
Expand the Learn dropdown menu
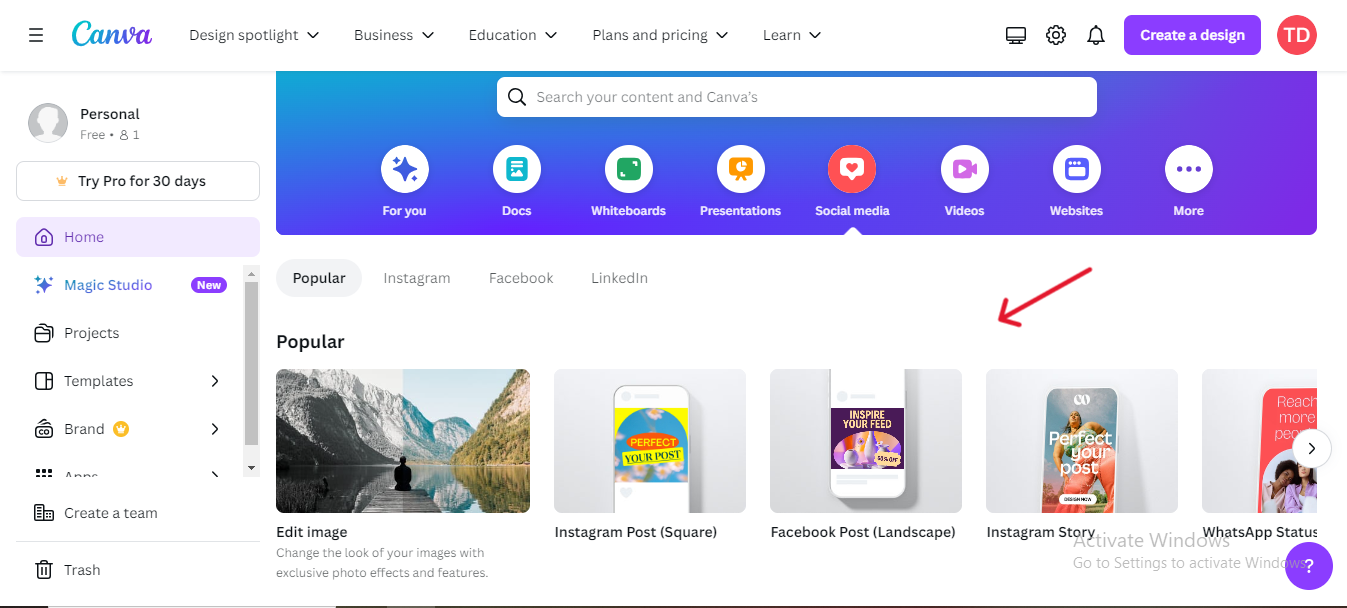click(x=792, y=35)
